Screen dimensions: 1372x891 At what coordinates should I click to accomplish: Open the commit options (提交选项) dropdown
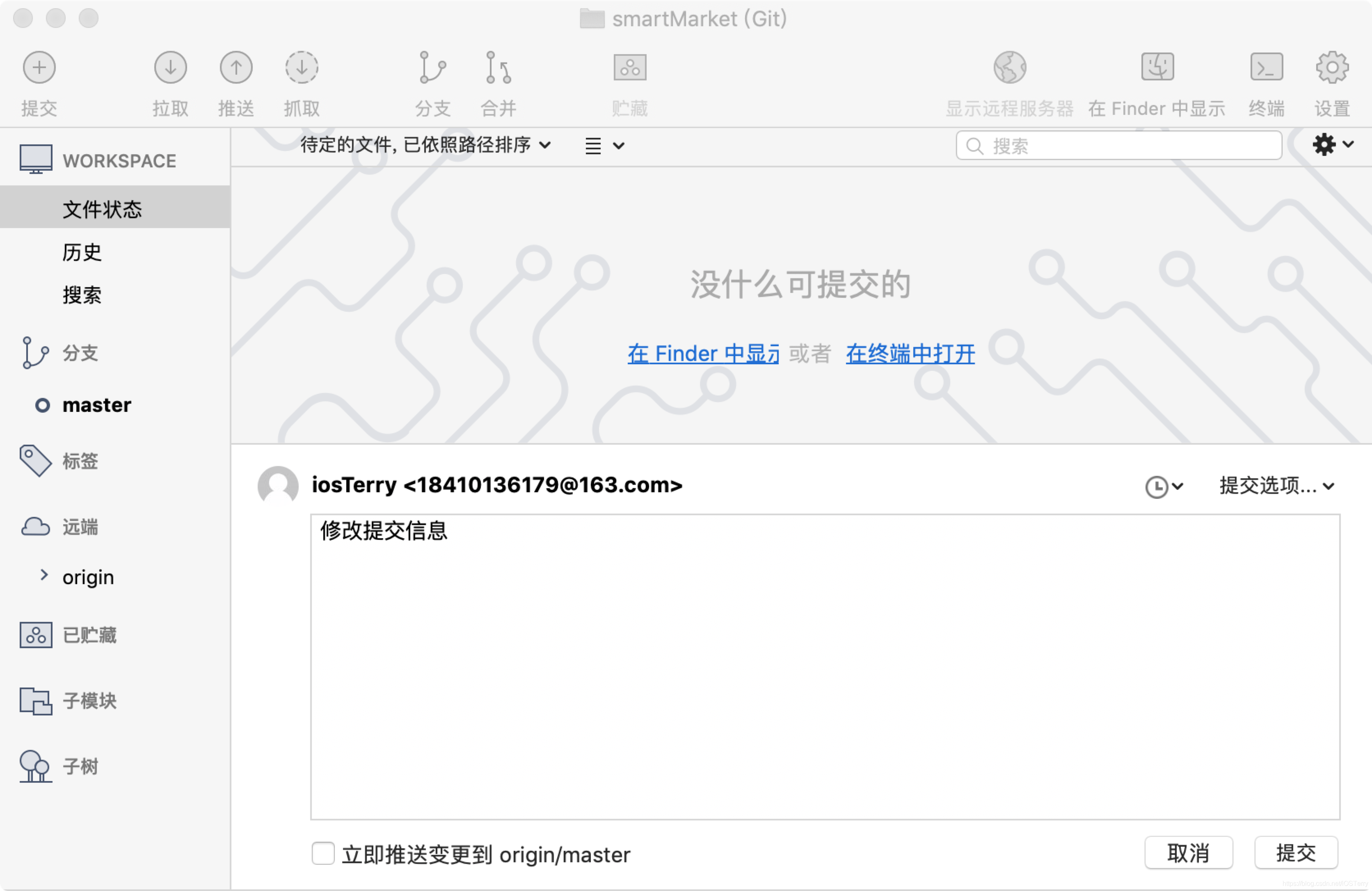coord(1276,486)
